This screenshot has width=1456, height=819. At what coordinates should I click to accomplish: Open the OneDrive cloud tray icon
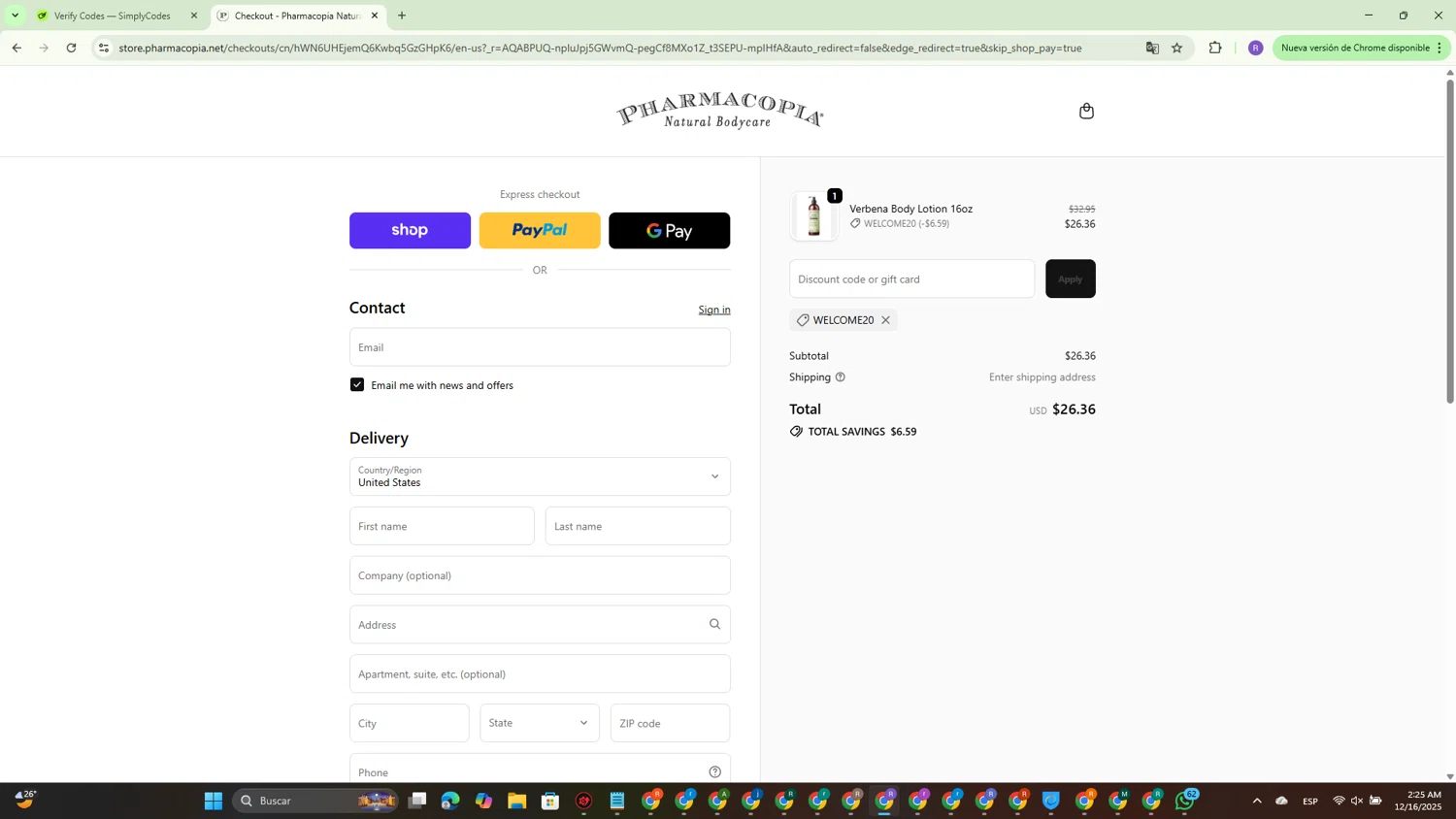(x=1281, y=801)
